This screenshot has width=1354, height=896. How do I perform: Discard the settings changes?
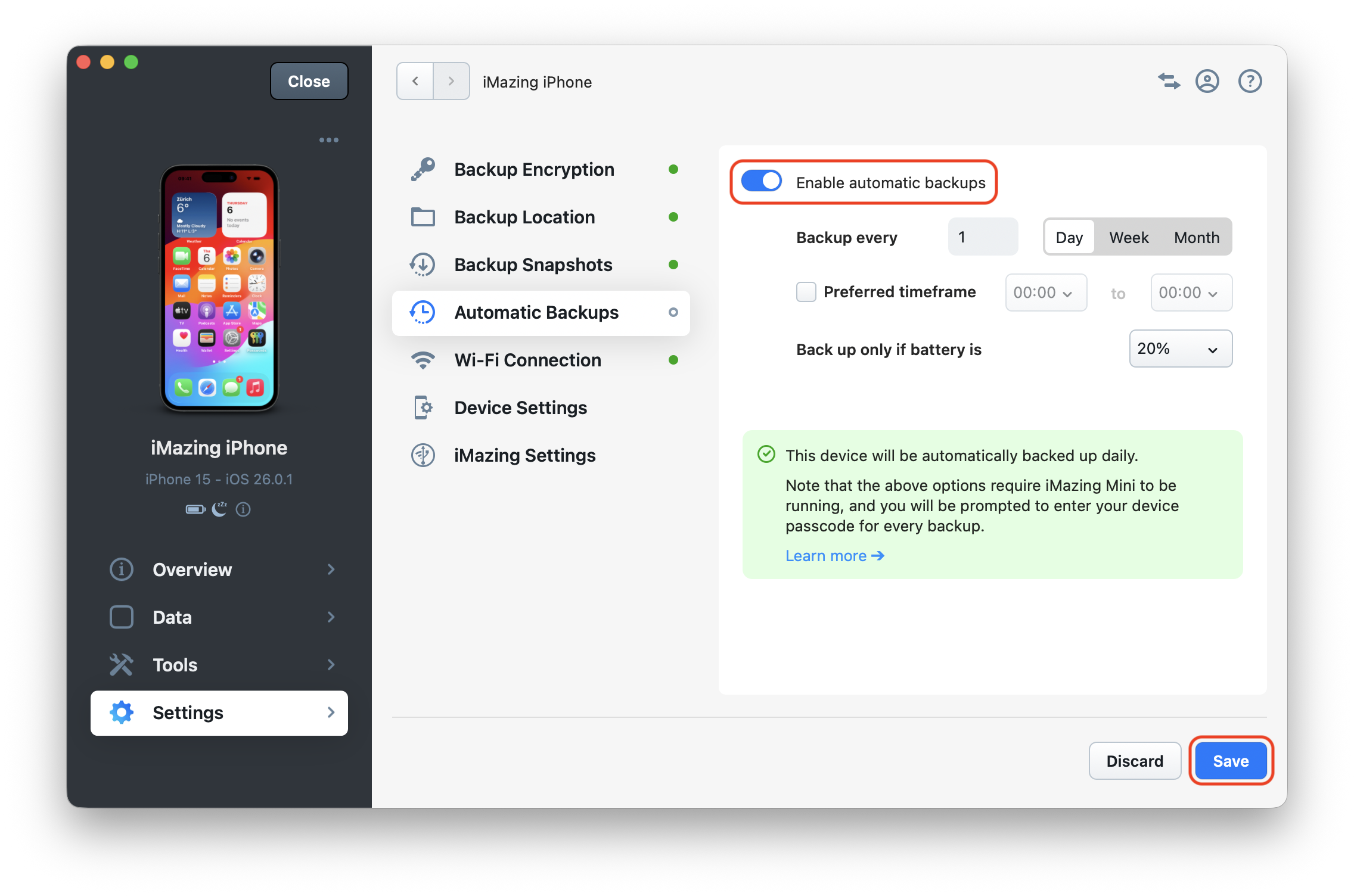pos(1134,760)
